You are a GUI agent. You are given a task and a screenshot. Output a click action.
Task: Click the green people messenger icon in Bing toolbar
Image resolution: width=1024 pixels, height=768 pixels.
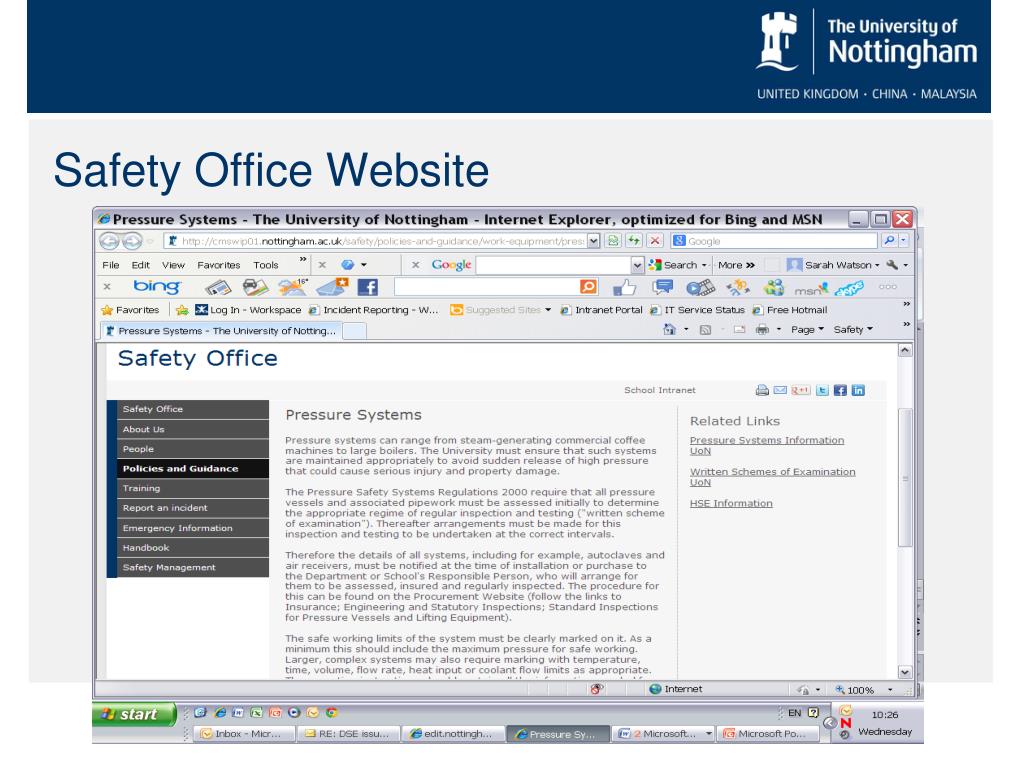click(x=774, y=287)
